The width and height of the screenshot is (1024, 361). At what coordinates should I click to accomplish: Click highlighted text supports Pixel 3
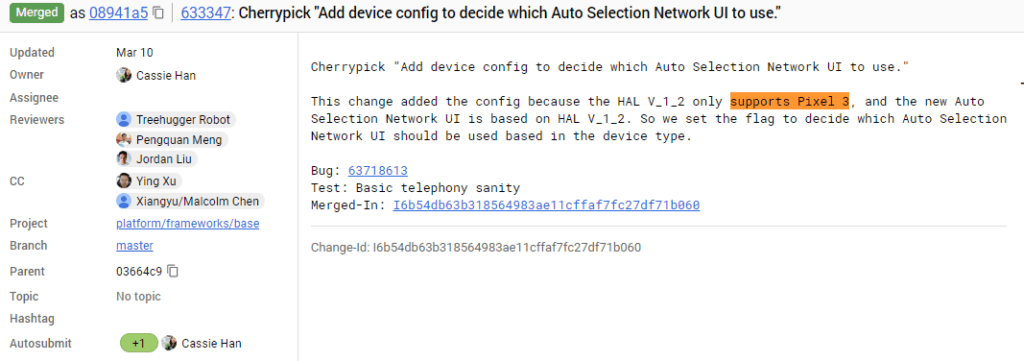tap(790, 101)
